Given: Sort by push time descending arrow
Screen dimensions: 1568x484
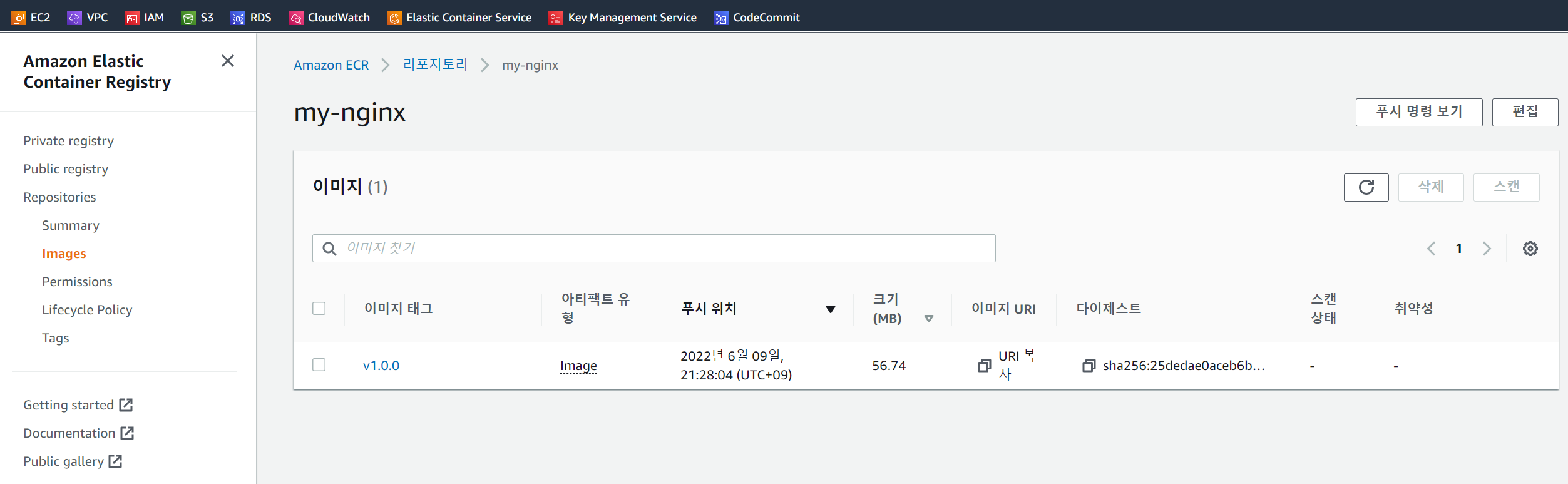Looking at the screenshot, I should 831,309.
